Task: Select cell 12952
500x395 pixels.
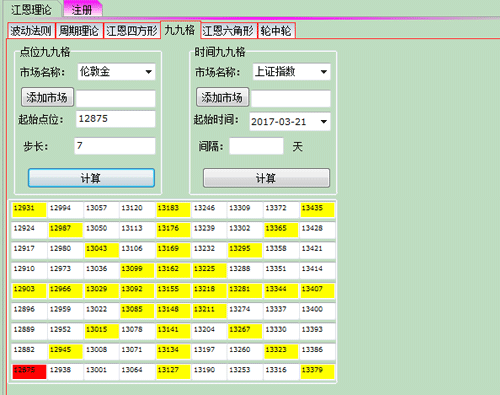Action: (x=65, y=331)
